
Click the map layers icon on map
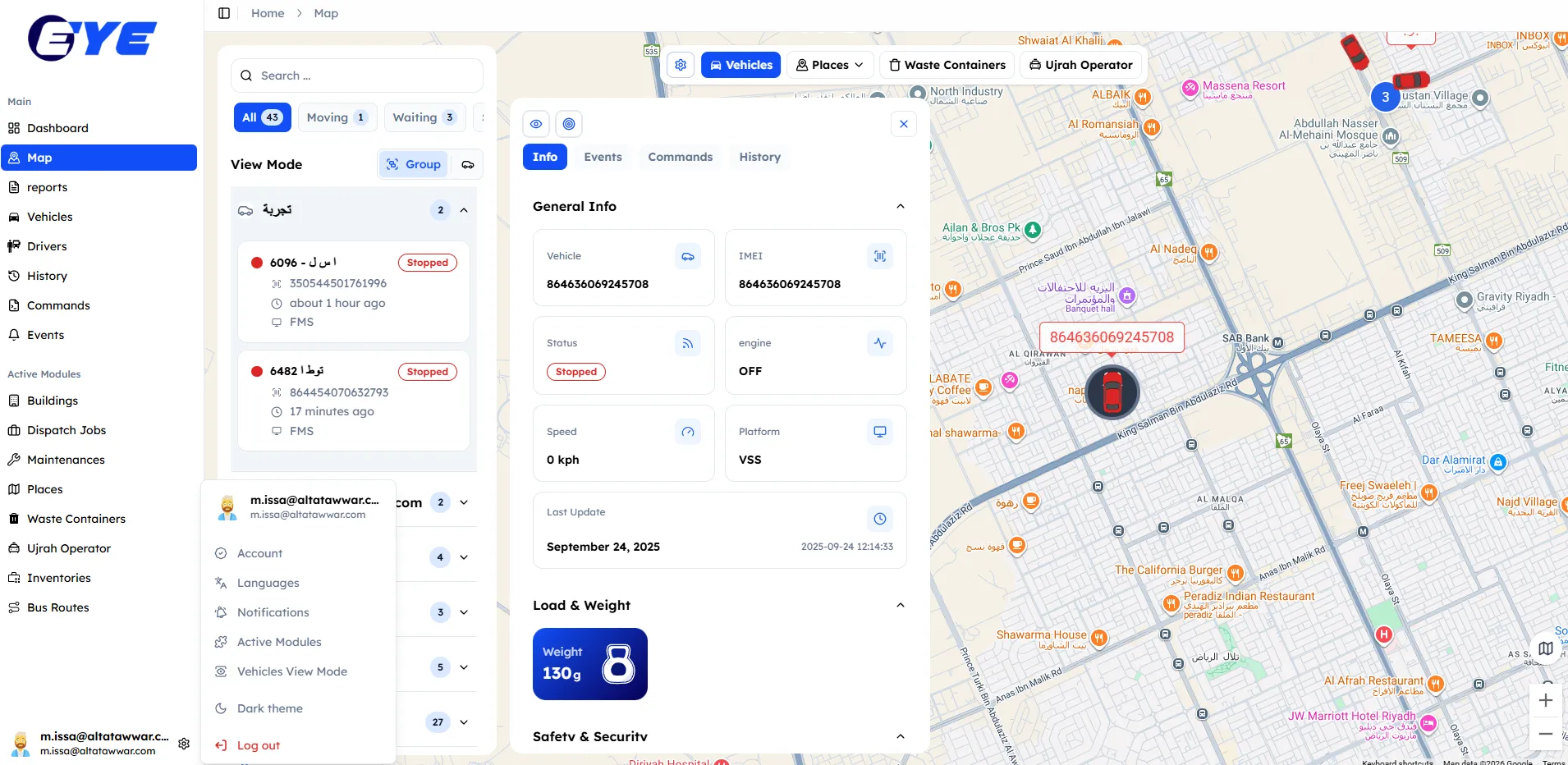(x=1545, y=648)
